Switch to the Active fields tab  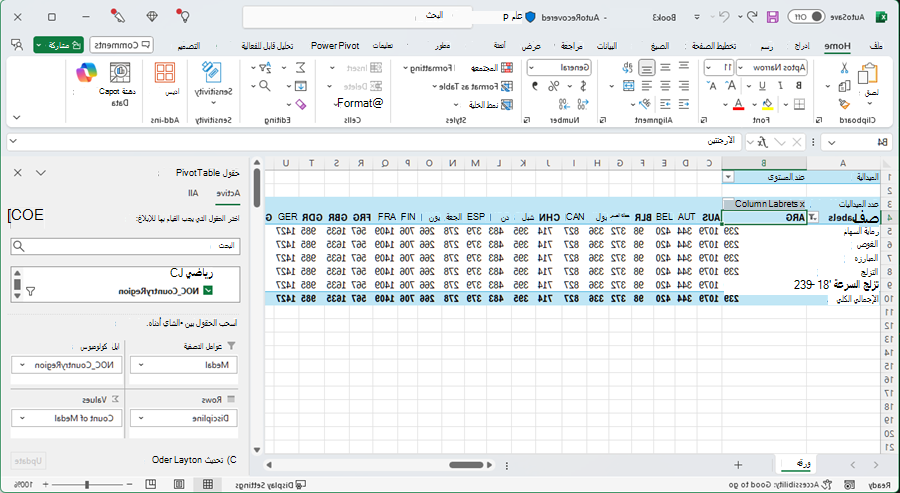228,193
